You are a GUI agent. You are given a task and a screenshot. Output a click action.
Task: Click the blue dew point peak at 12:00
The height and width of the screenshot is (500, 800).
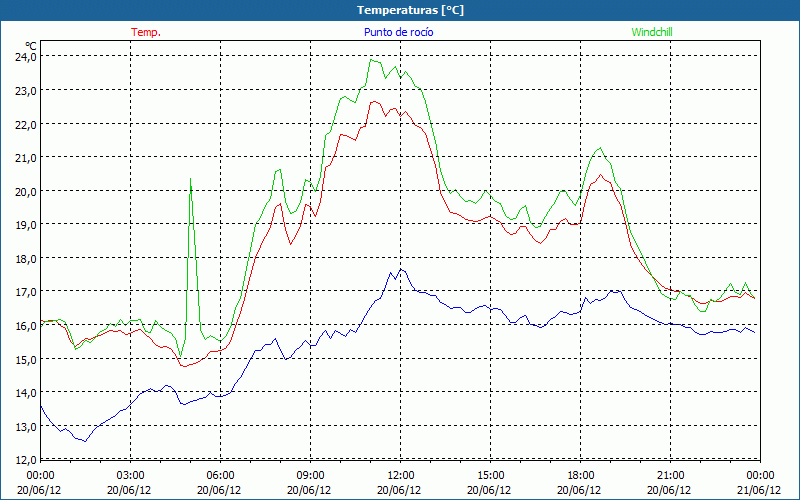[401, 269]
